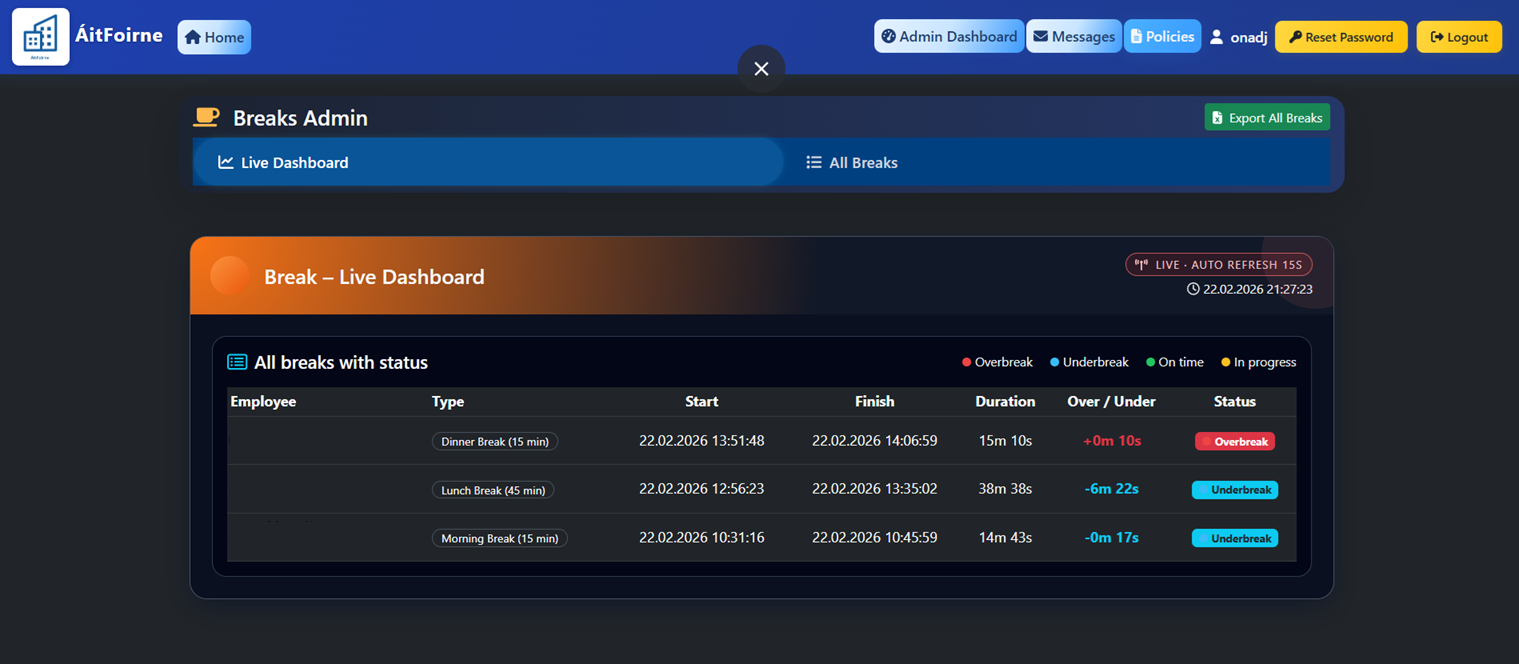This screenshot has width=1519, height=664.
Task: Switch to the All Breaks tab
Action: click(x=852, y=162)
